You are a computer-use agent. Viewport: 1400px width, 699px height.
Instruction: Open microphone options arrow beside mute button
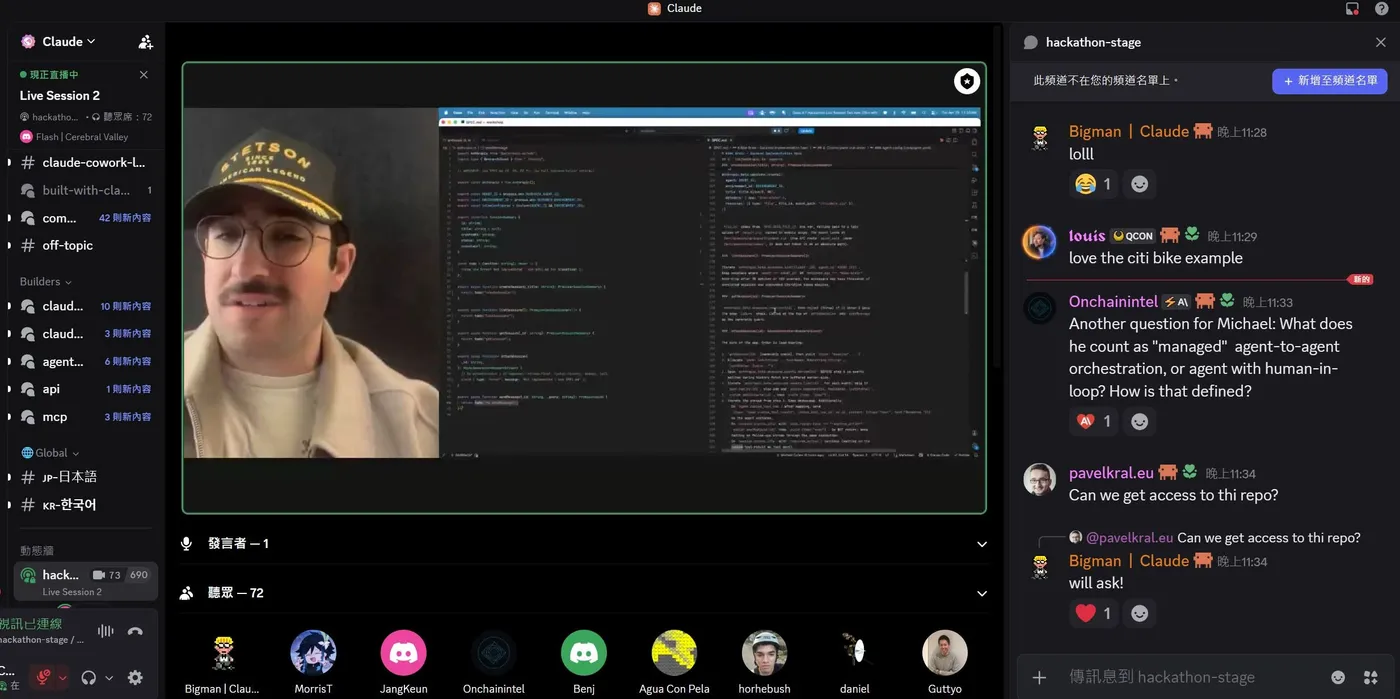(x=63, y=677)
